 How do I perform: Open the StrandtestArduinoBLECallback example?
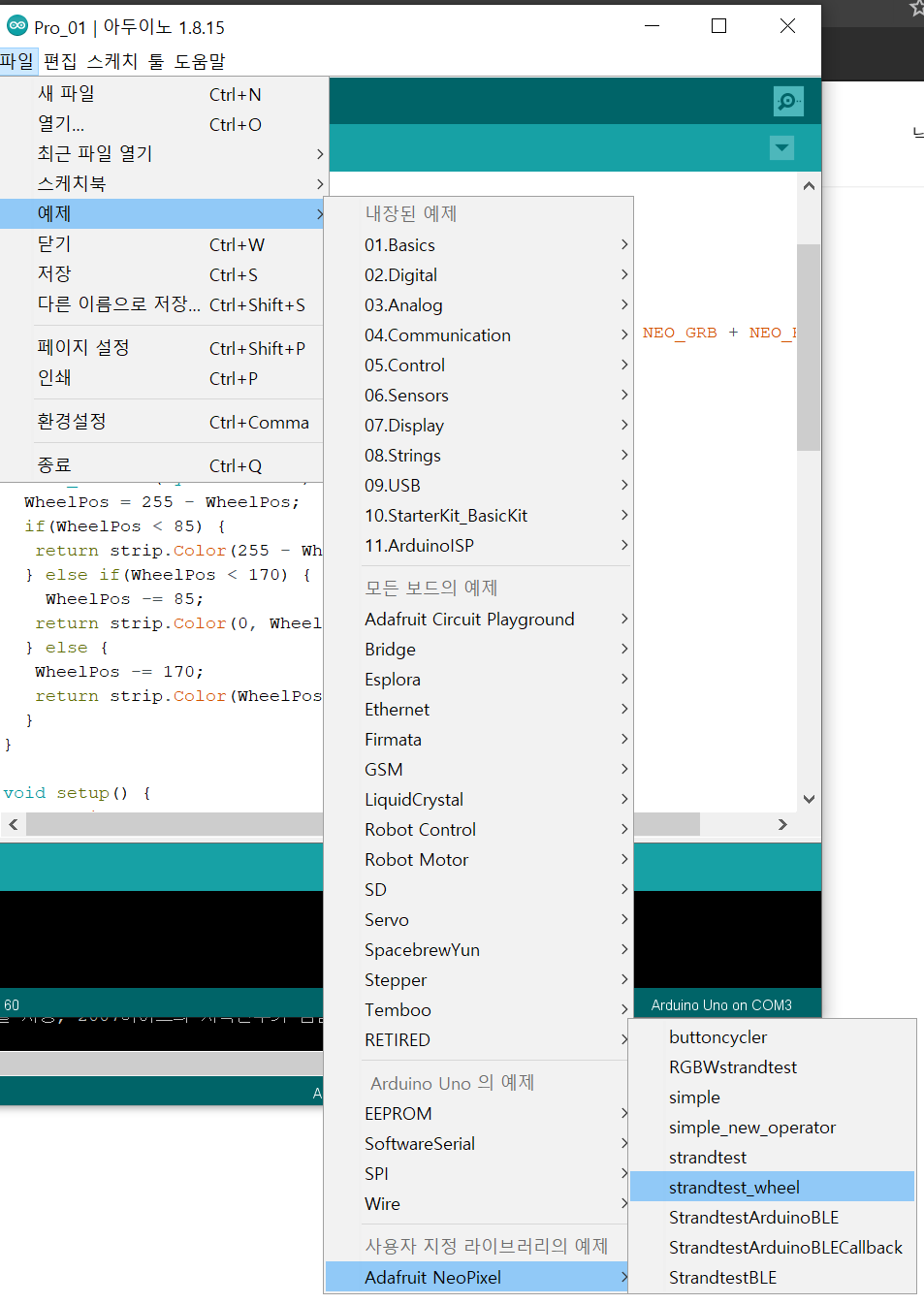(772, 1248)
